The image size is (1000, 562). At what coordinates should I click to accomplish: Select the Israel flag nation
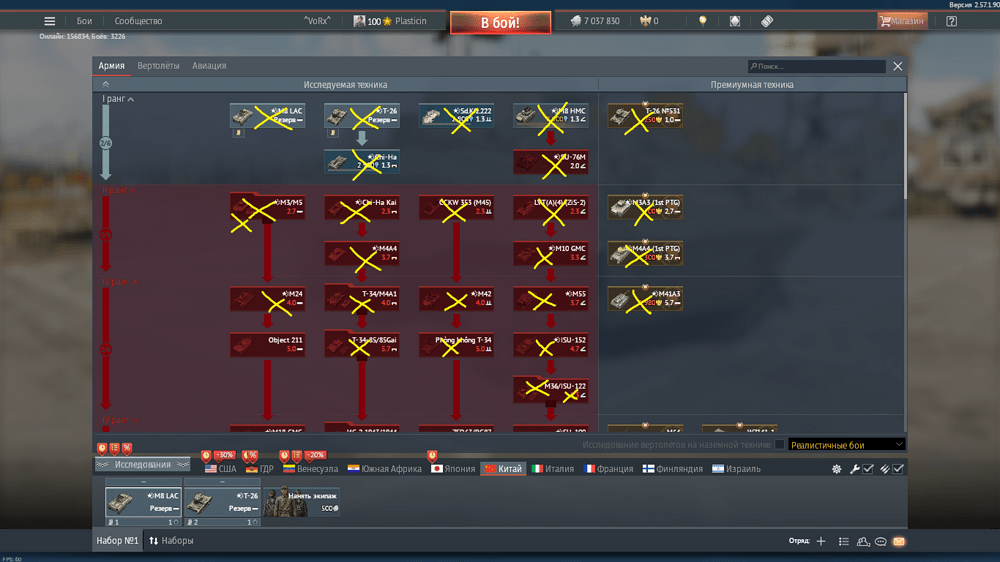click(x=736, y=469)
